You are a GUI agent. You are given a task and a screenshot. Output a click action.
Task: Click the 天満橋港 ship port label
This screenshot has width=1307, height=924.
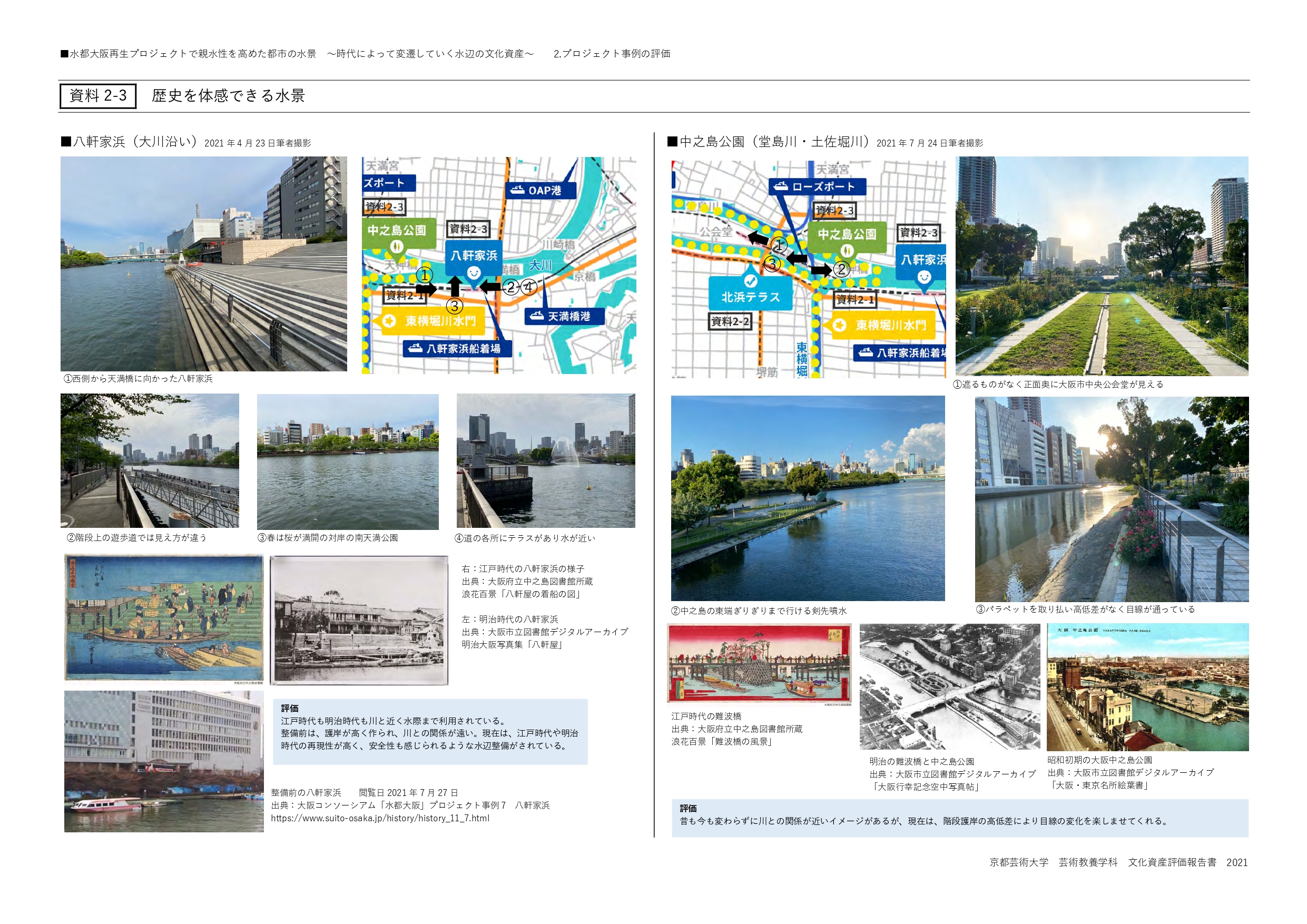tap(564, 316)
